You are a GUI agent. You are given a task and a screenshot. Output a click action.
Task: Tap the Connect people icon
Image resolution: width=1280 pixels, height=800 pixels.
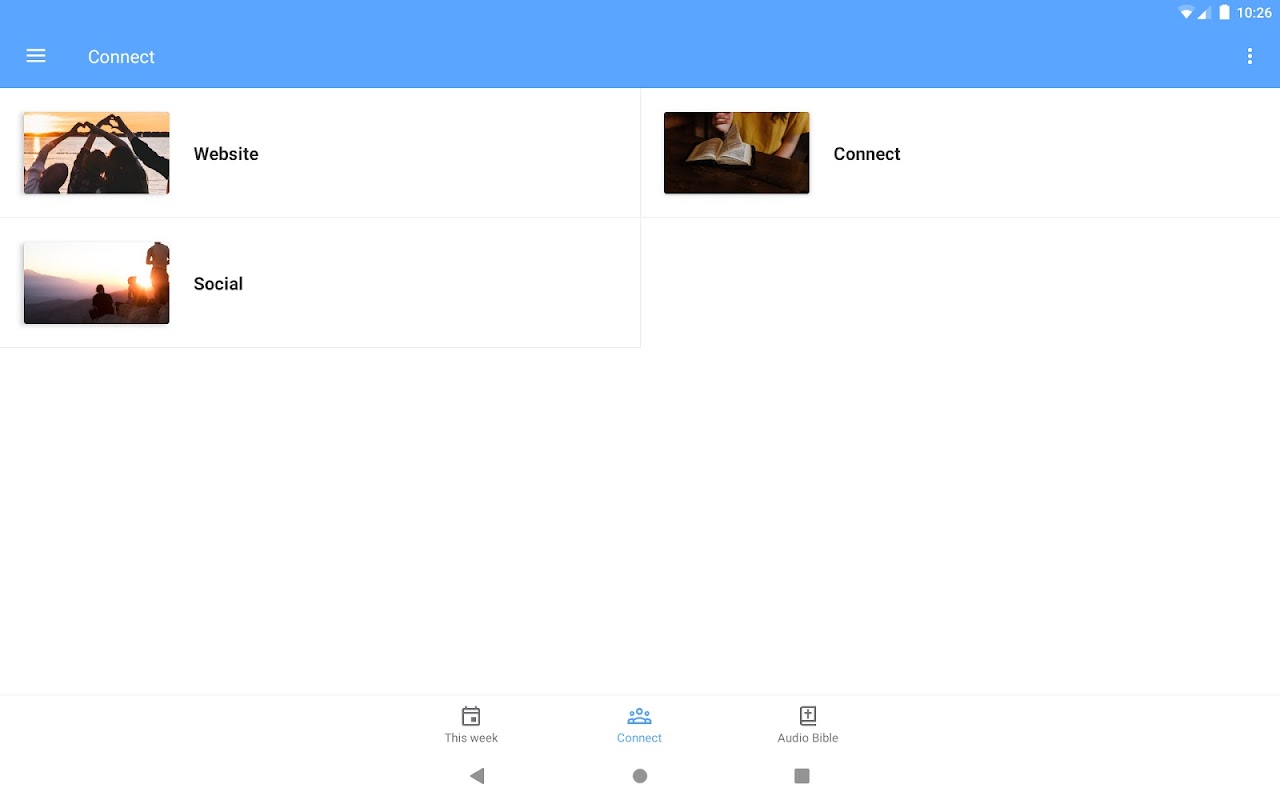[x=639, y=716]
